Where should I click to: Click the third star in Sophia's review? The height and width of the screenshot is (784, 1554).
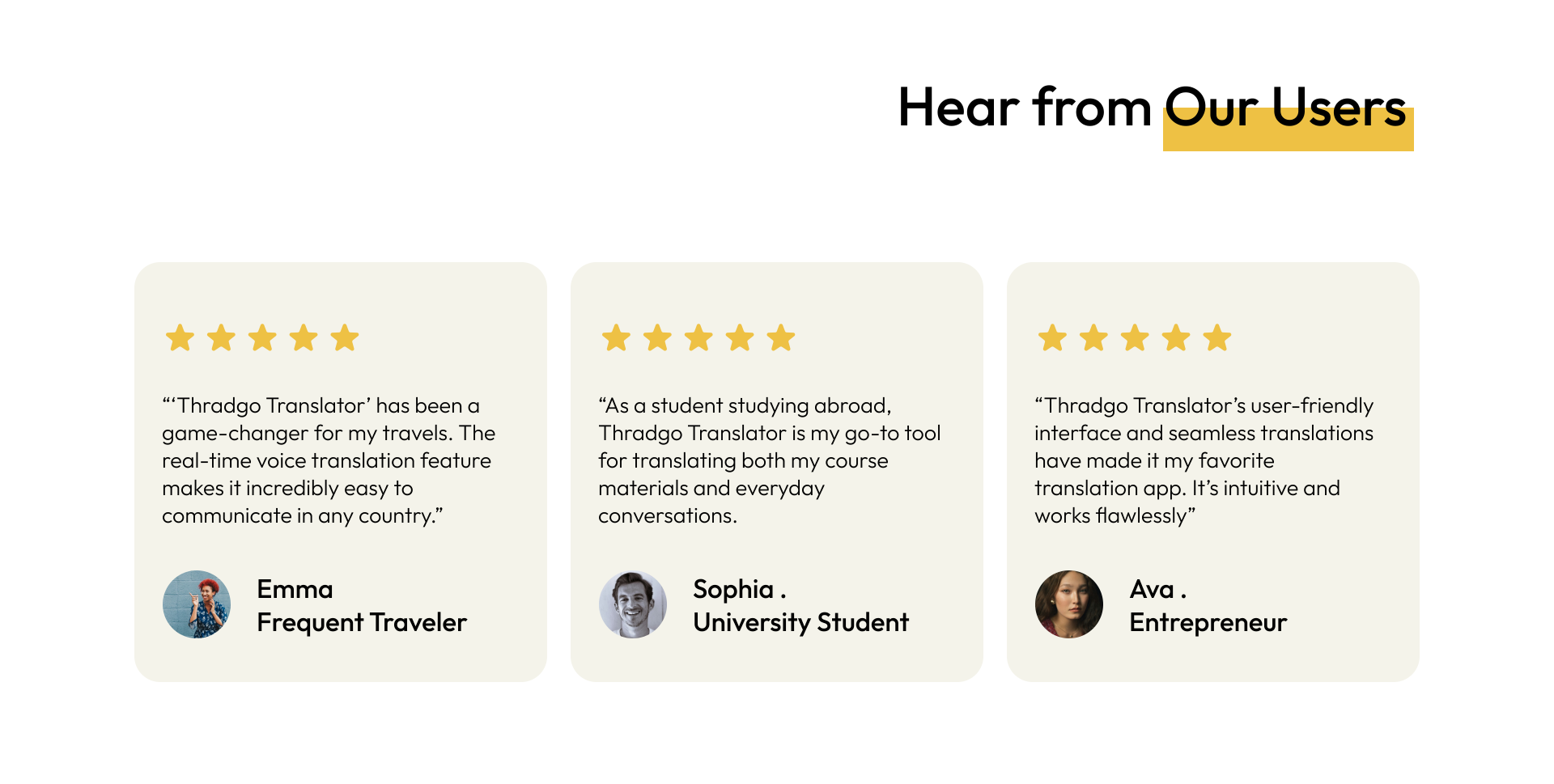click(698, 338)
